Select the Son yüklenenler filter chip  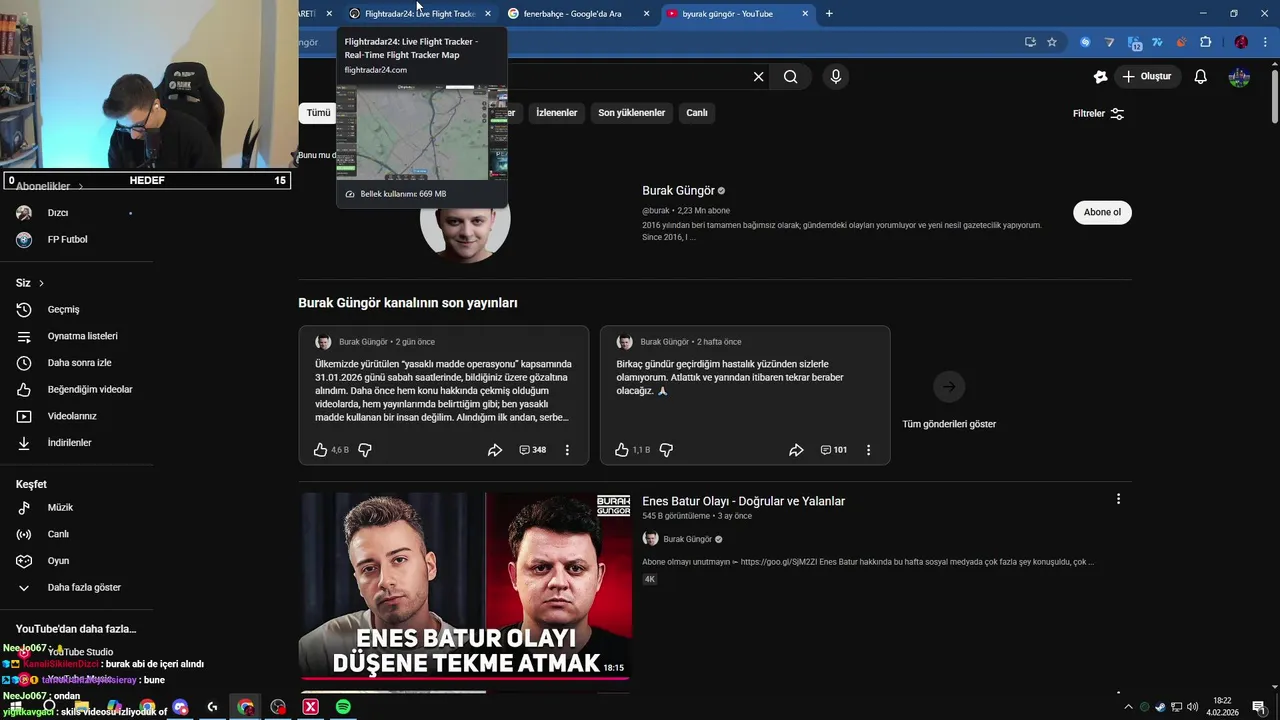pos(631,113)
